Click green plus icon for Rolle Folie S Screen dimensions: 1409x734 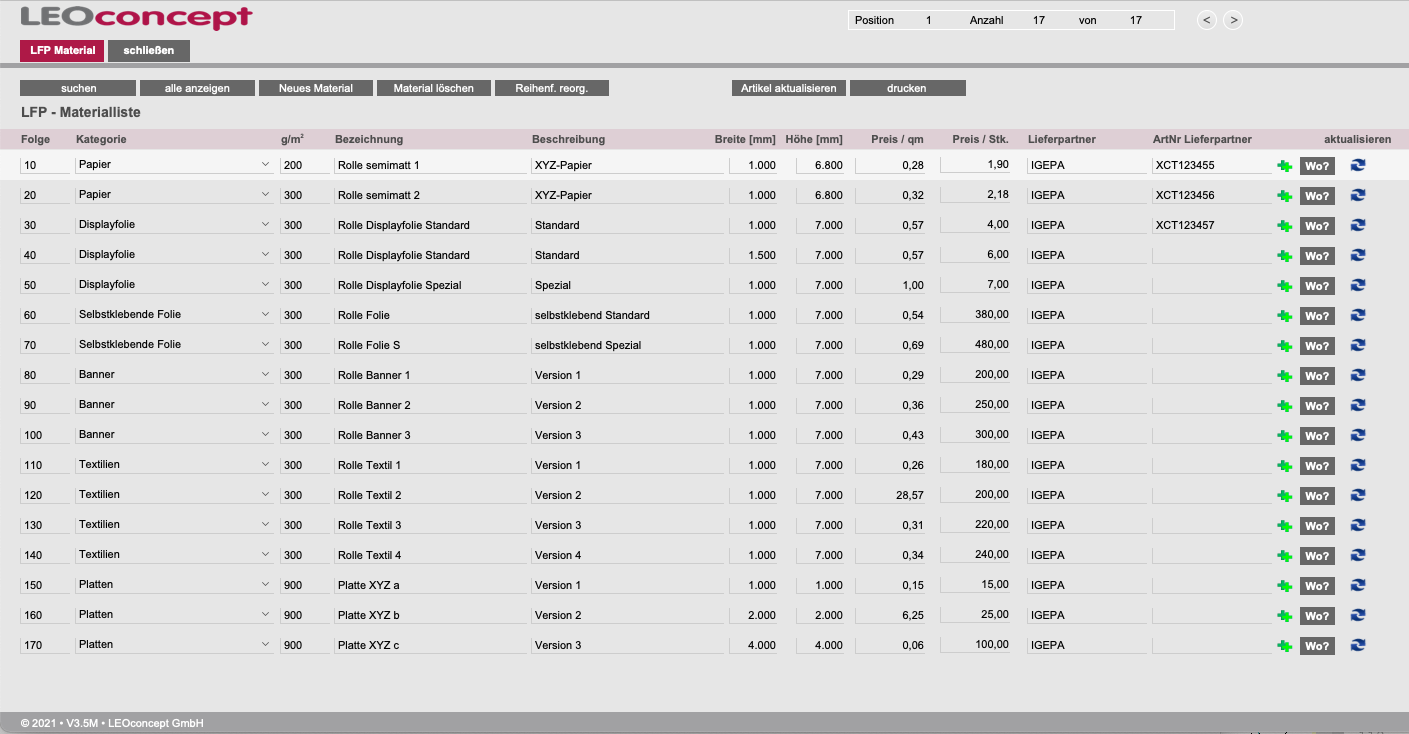[1285, 346]
